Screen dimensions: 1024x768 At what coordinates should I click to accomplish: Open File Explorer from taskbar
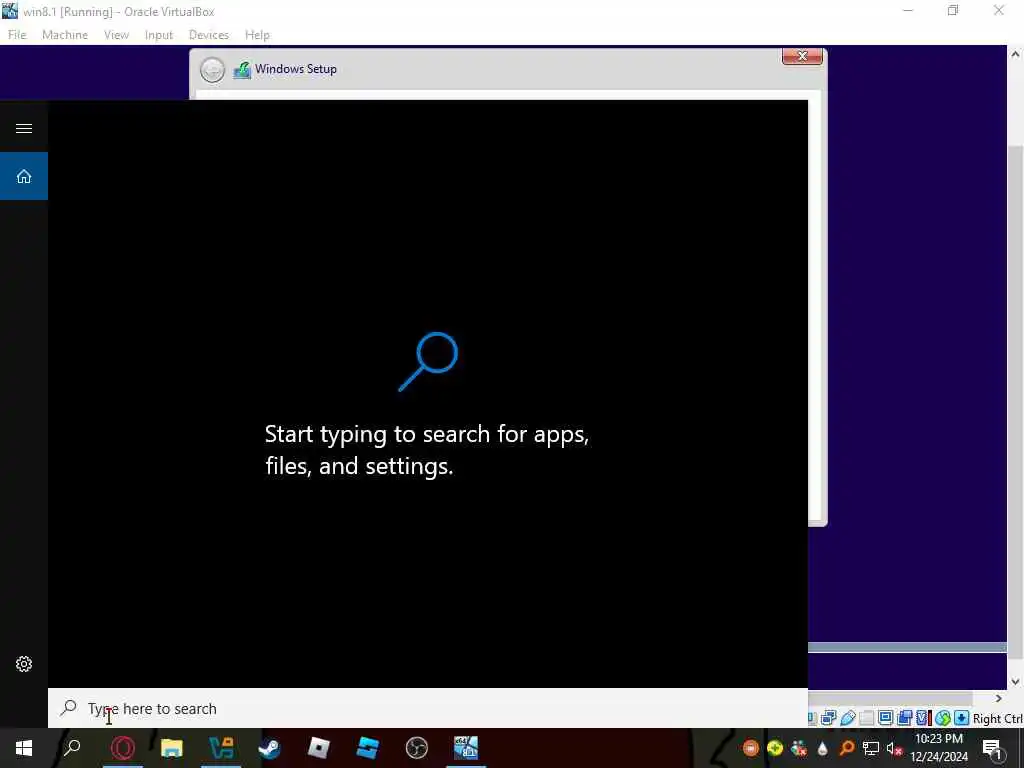point(172,748)
